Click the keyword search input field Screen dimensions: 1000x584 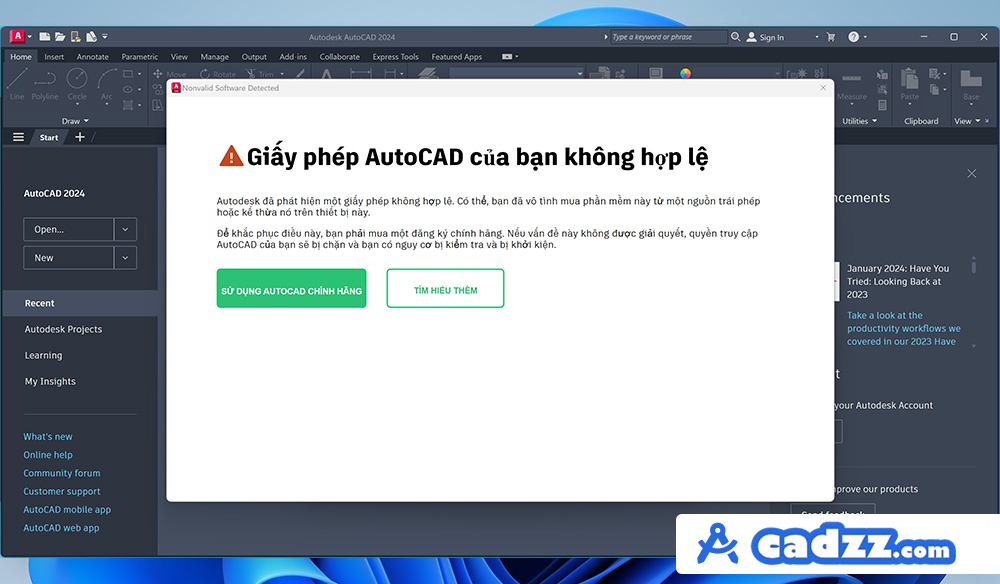(x=668, y=37)
